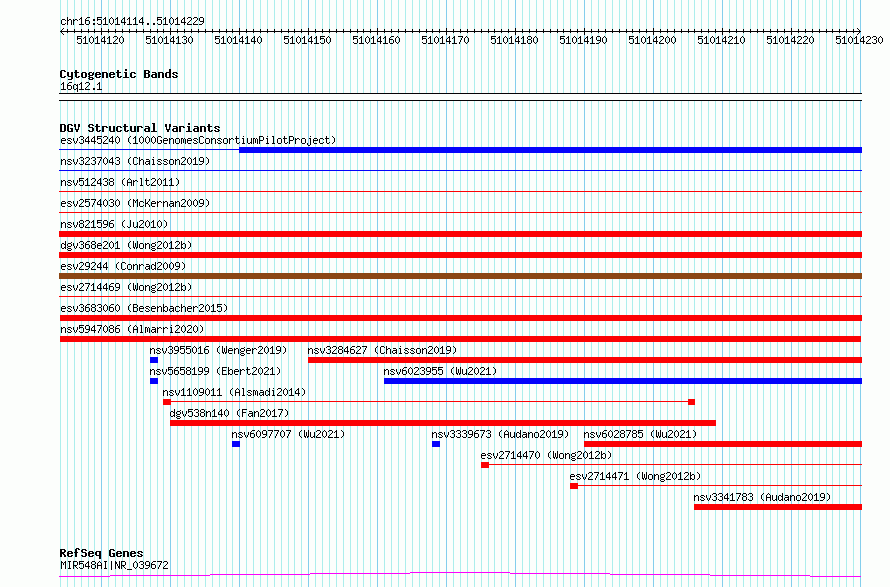Click ruler position 51014230
Viewport: 890px width, 587px height.
pos(859,40)
